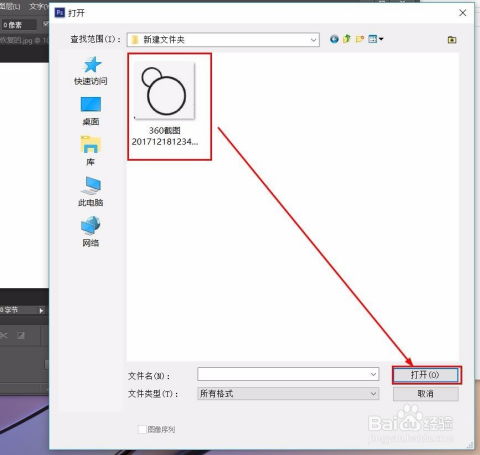The height and width of the screenshot is (455, 480).
Task: Click the Photoshop Ps icon in dialog title
Action: 60,13
